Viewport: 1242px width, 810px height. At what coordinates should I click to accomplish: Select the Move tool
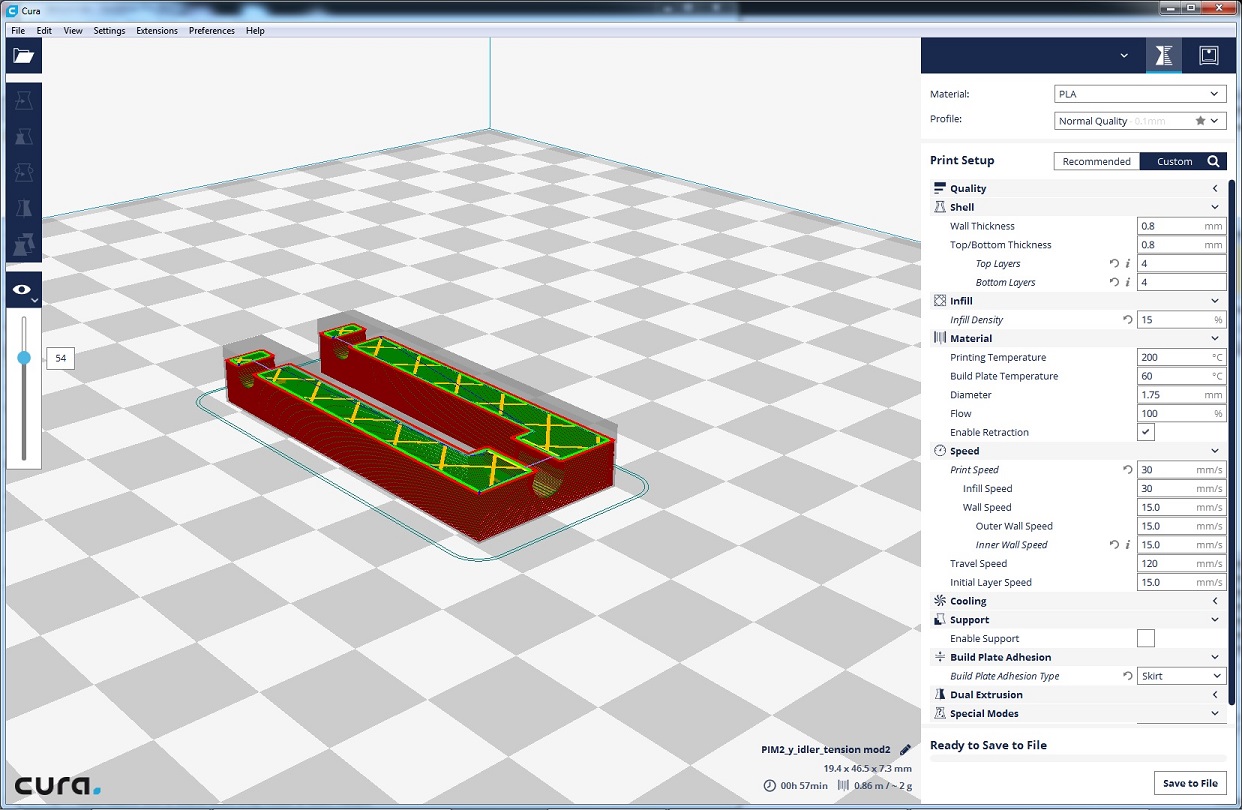24,101
